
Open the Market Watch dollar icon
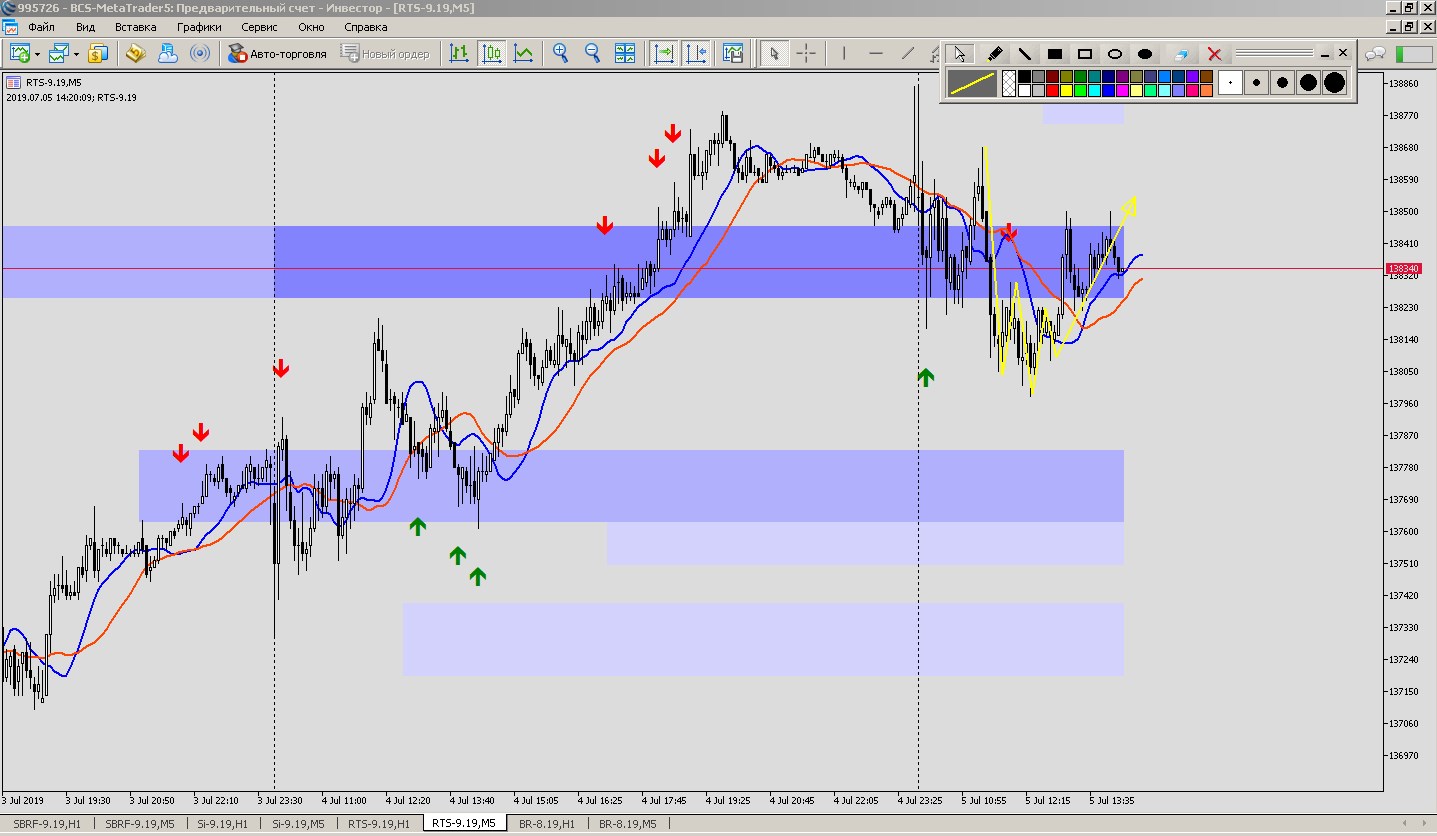(x=98, y=53)
